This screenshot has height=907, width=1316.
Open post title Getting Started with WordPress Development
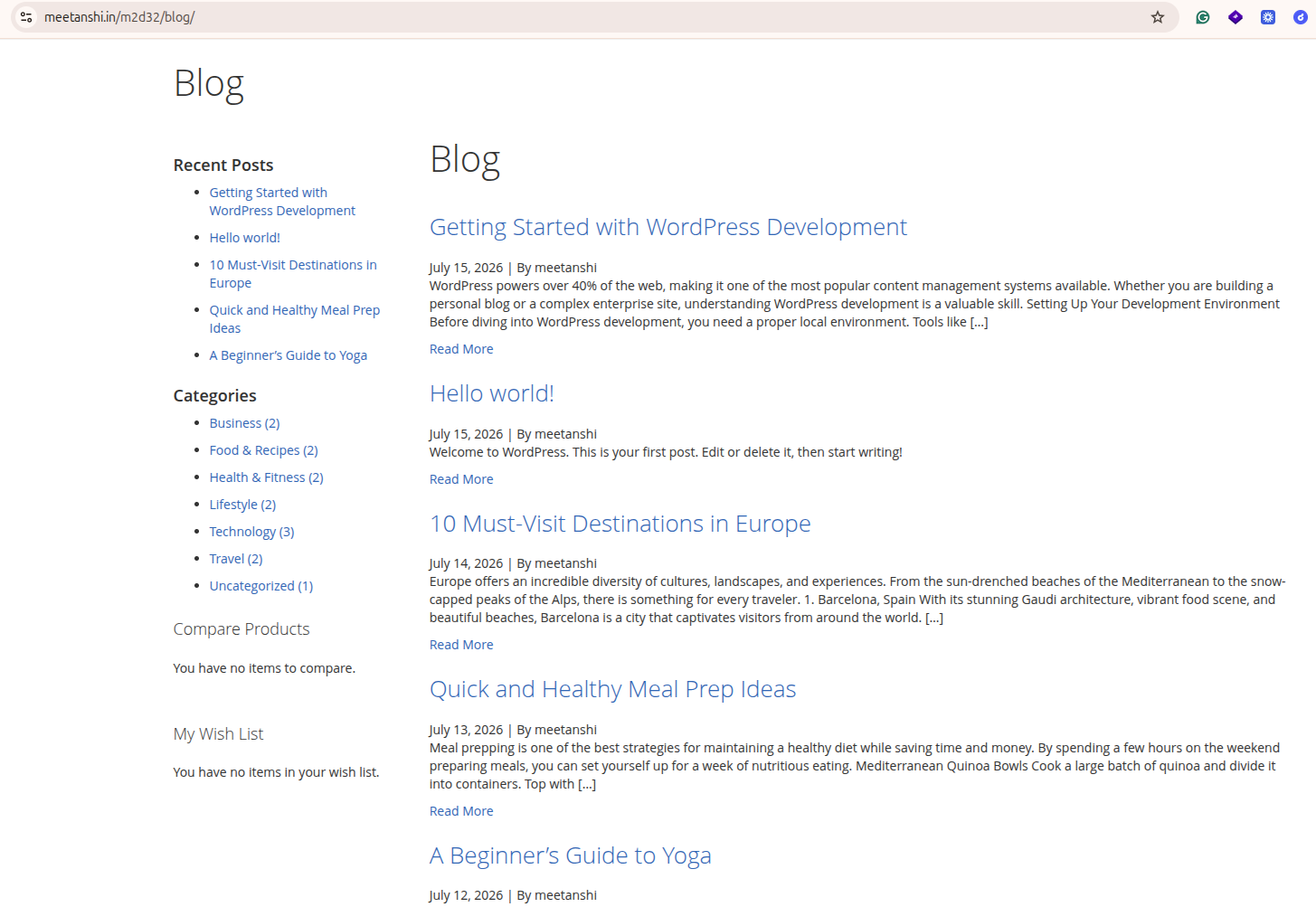[x=668, y=227]
